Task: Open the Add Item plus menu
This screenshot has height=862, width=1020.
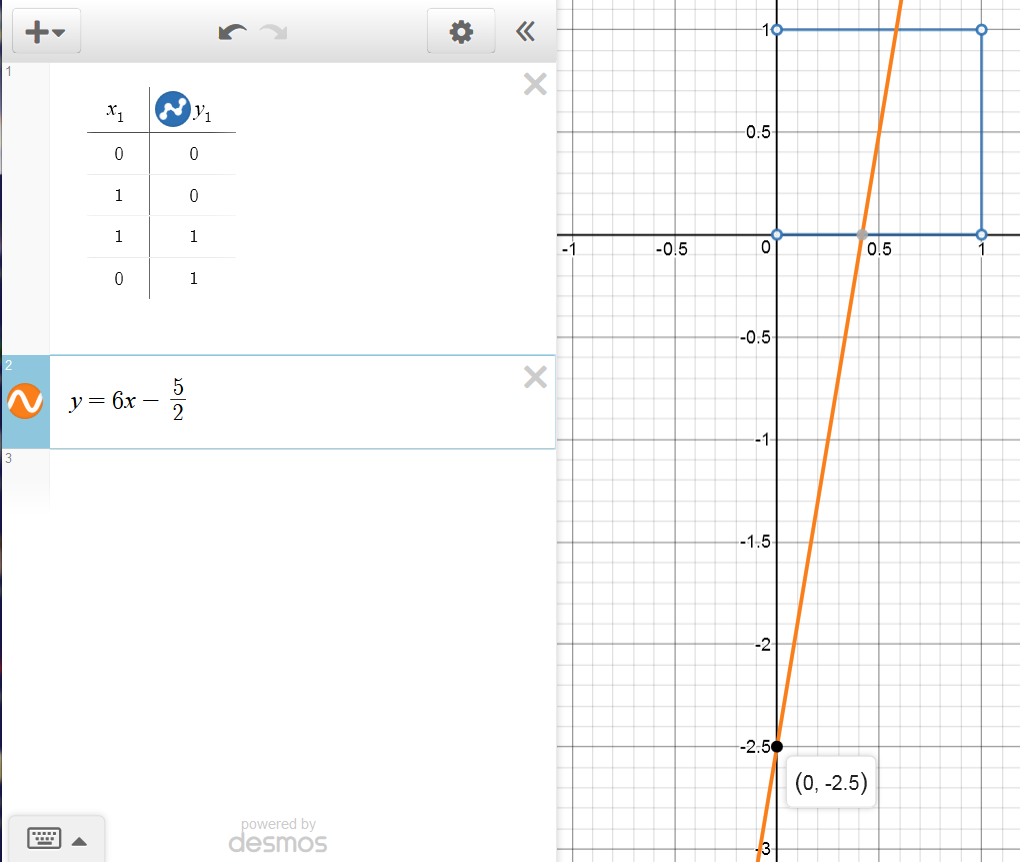Action: pos(45,32)
